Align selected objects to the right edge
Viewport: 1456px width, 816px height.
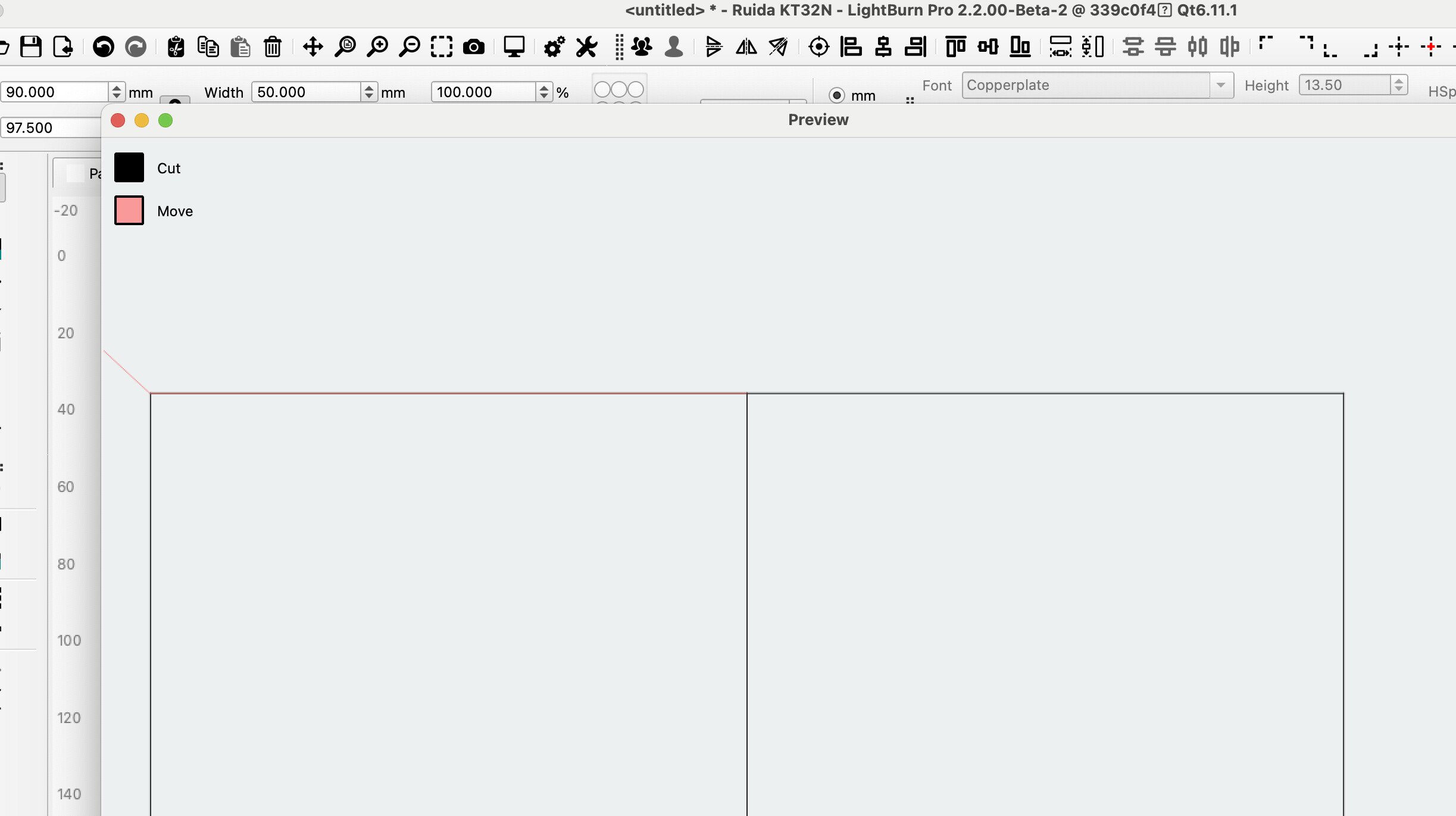click(x=916, y=46)
